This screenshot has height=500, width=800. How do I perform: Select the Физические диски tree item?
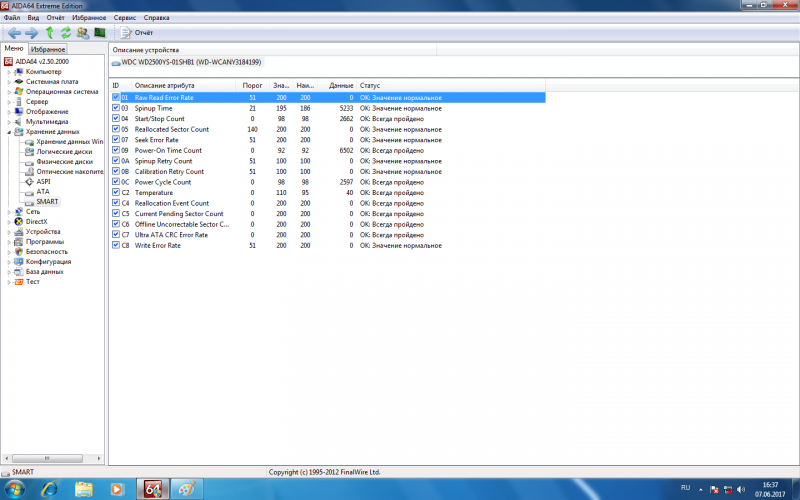point(64,162)
